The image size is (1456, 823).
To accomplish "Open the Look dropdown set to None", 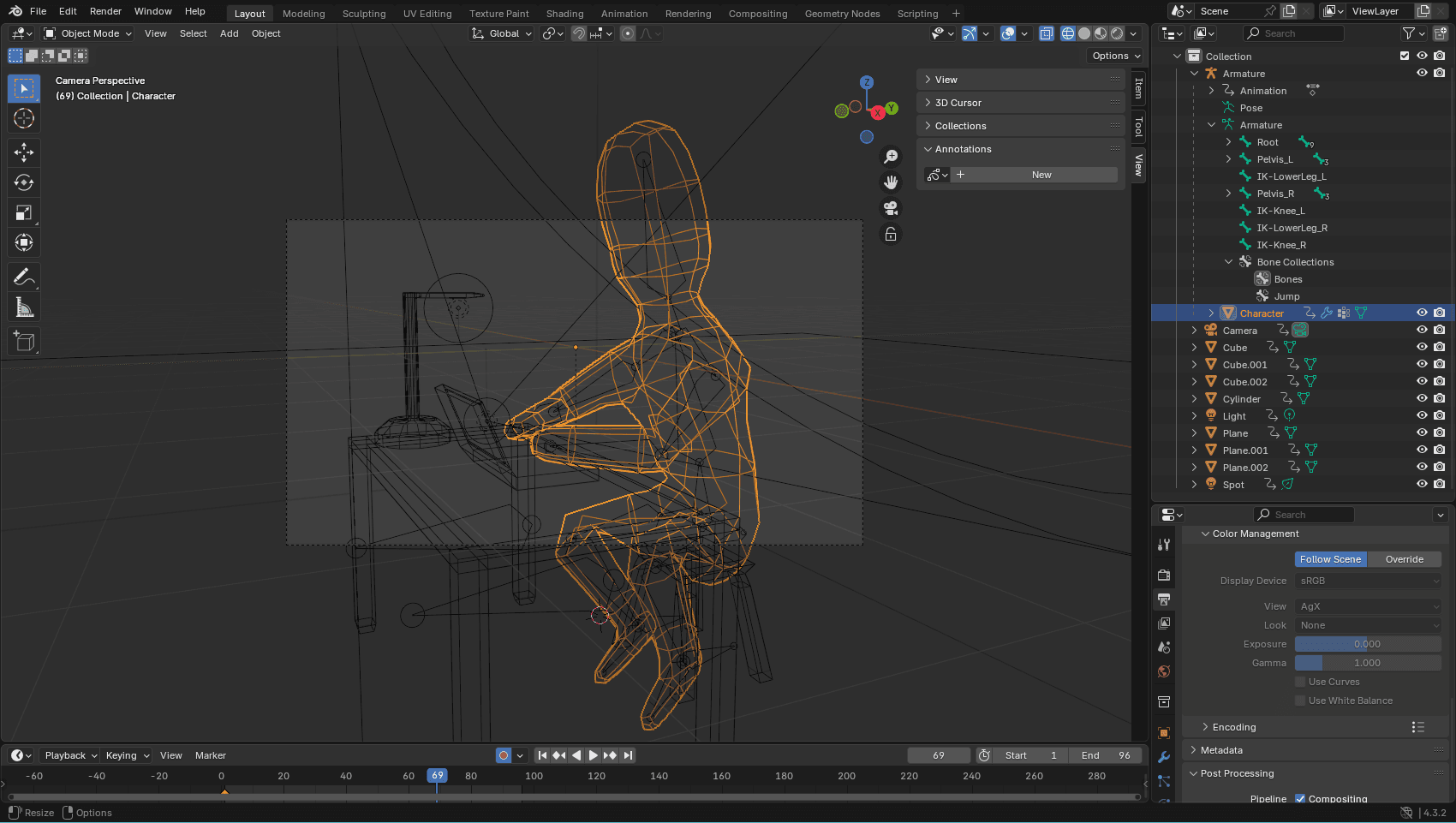I will click(1368, 625).
